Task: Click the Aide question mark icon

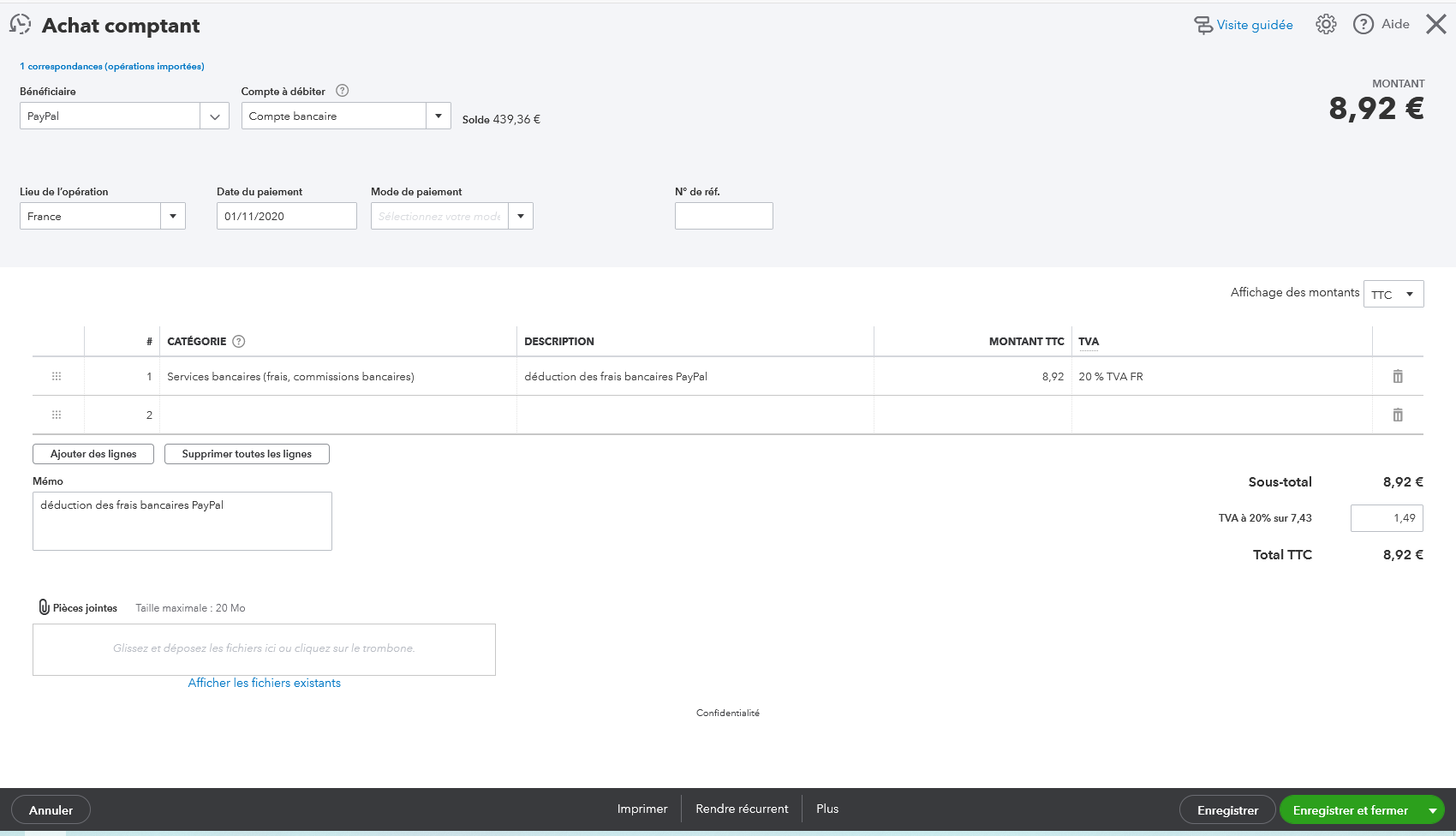Action: [x=1363, y=24]
